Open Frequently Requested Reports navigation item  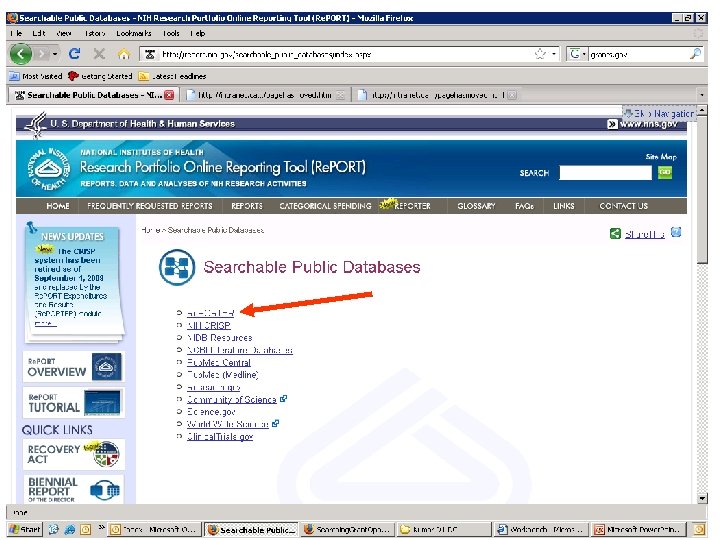point(150,206)
